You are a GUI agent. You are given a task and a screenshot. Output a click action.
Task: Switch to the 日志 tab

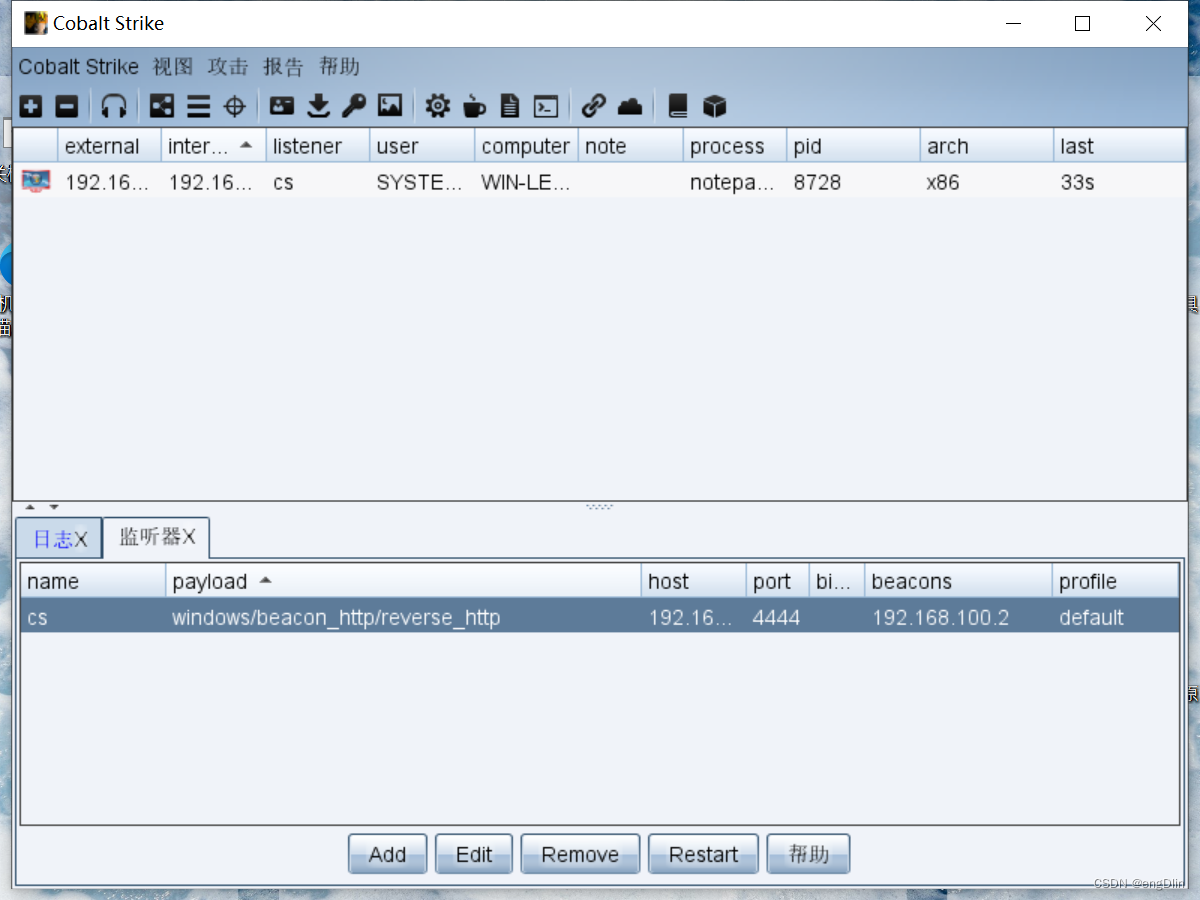pos(59,539)
